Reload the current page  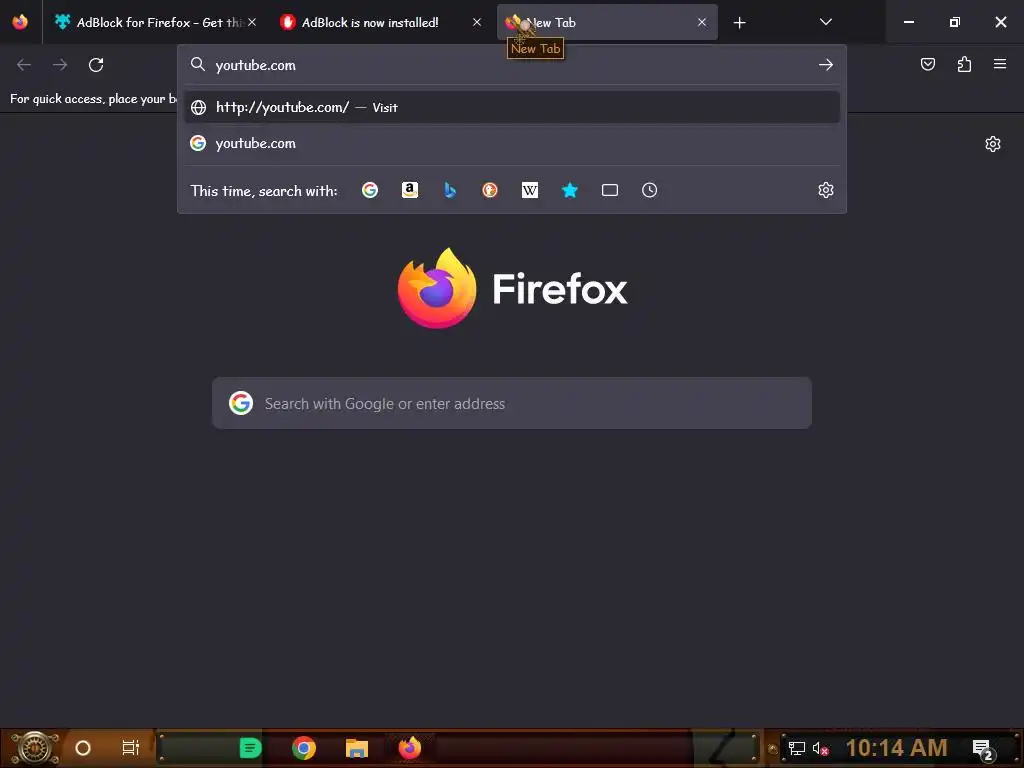click(96, 65)
